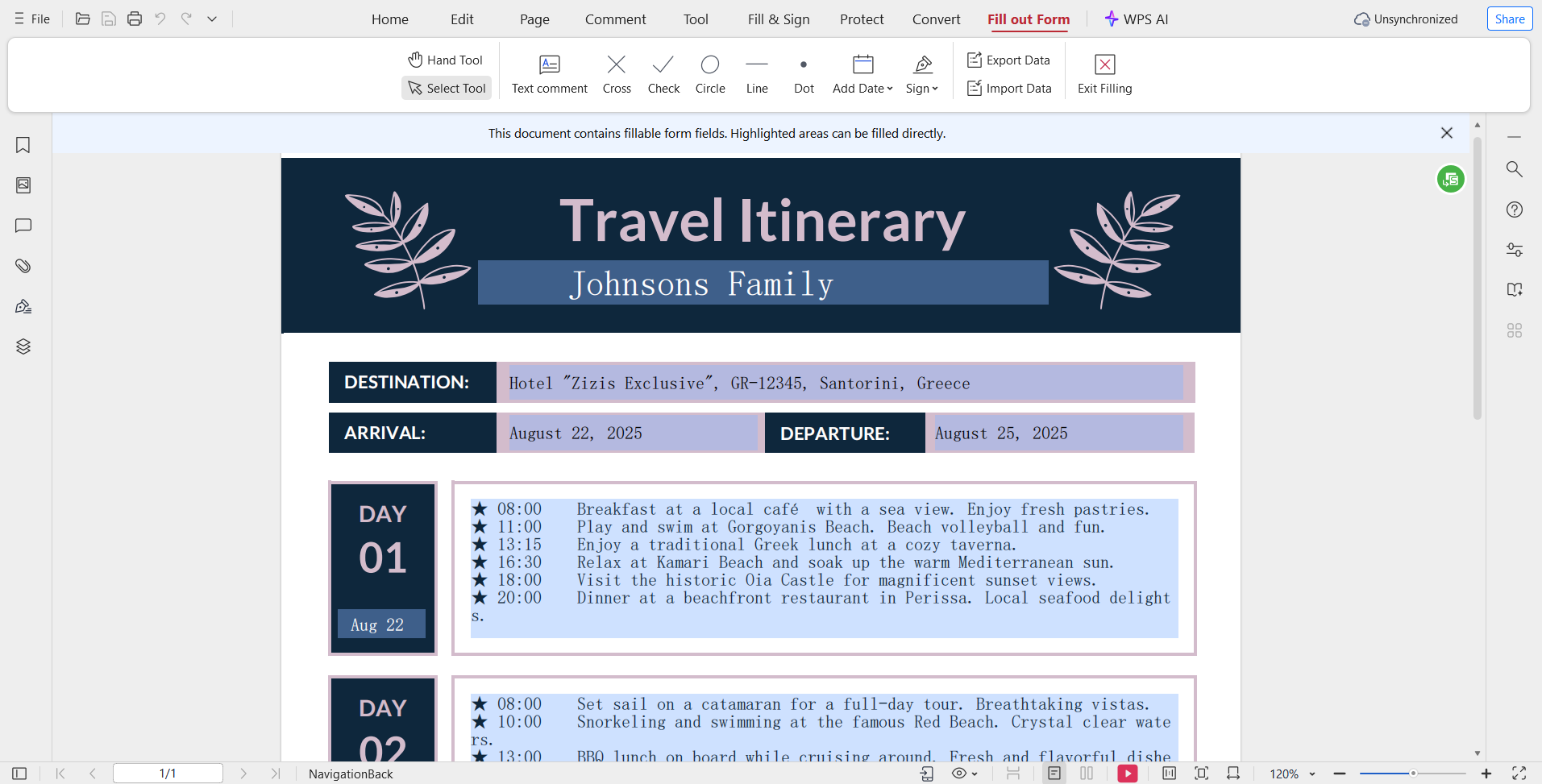Open the settings sliders icon in right sidebar
Image resolution: width=1542 pixels, height=784 pixels.
click(1515, 250)
